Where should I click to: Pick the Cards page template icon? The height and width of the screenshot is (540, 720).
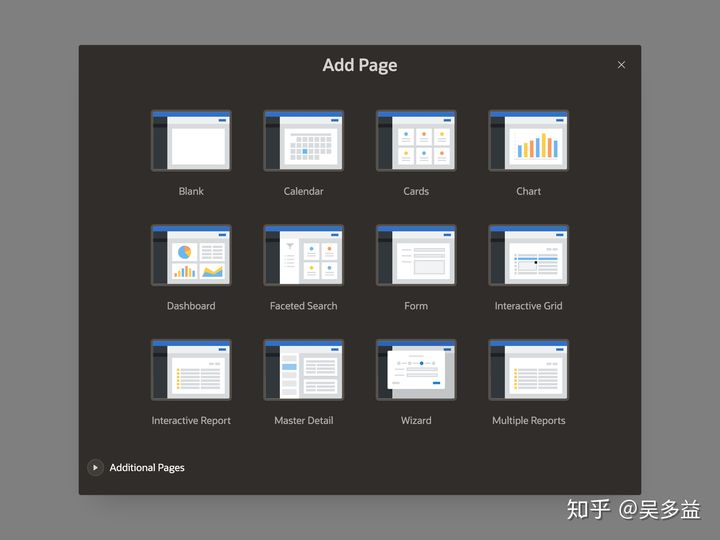point(416,141)
